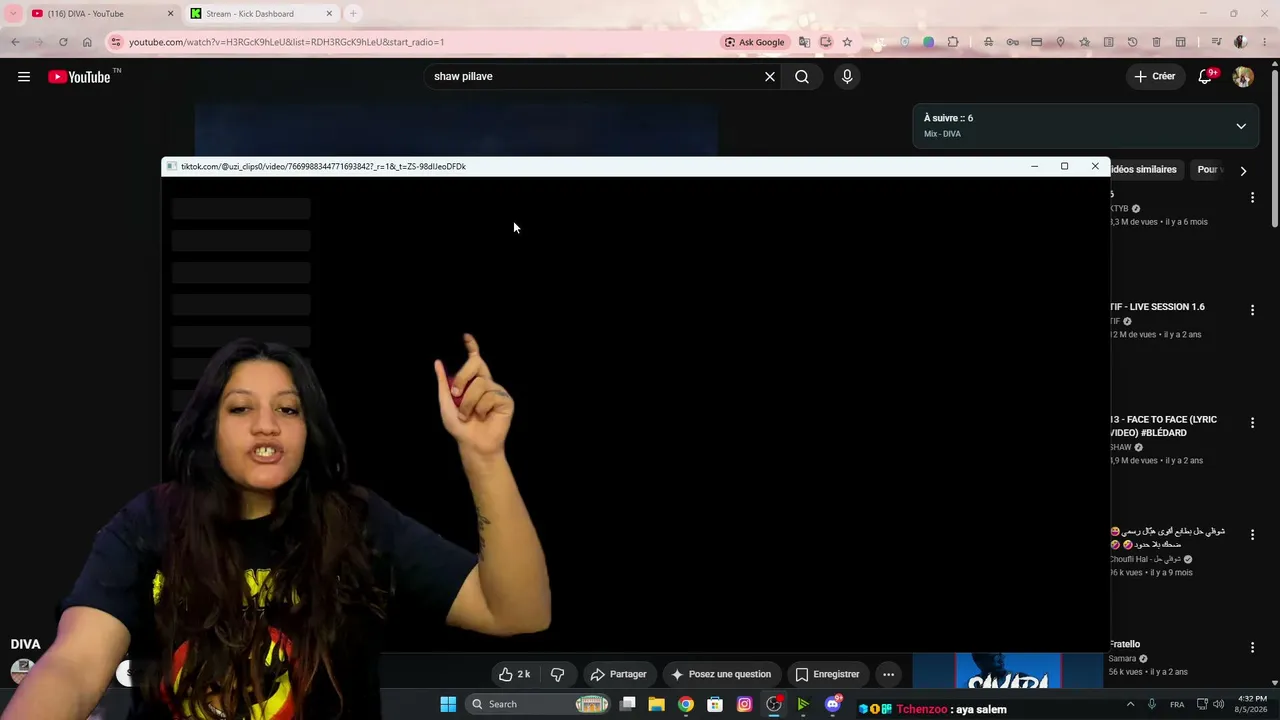Open Instagram from the taskbar

pyautogui.click(x=744, y=704)
